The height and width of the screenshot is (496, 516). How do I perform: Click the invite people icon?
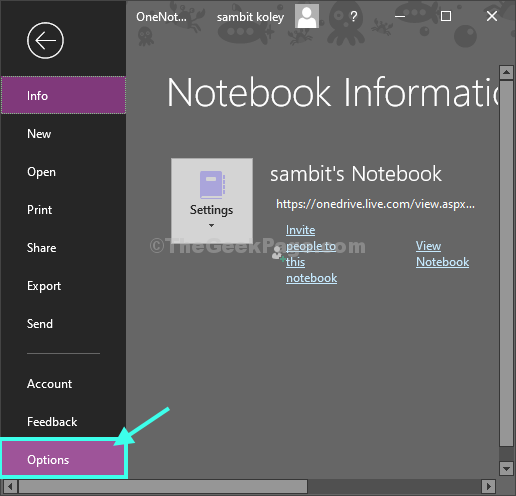[278, 254]
